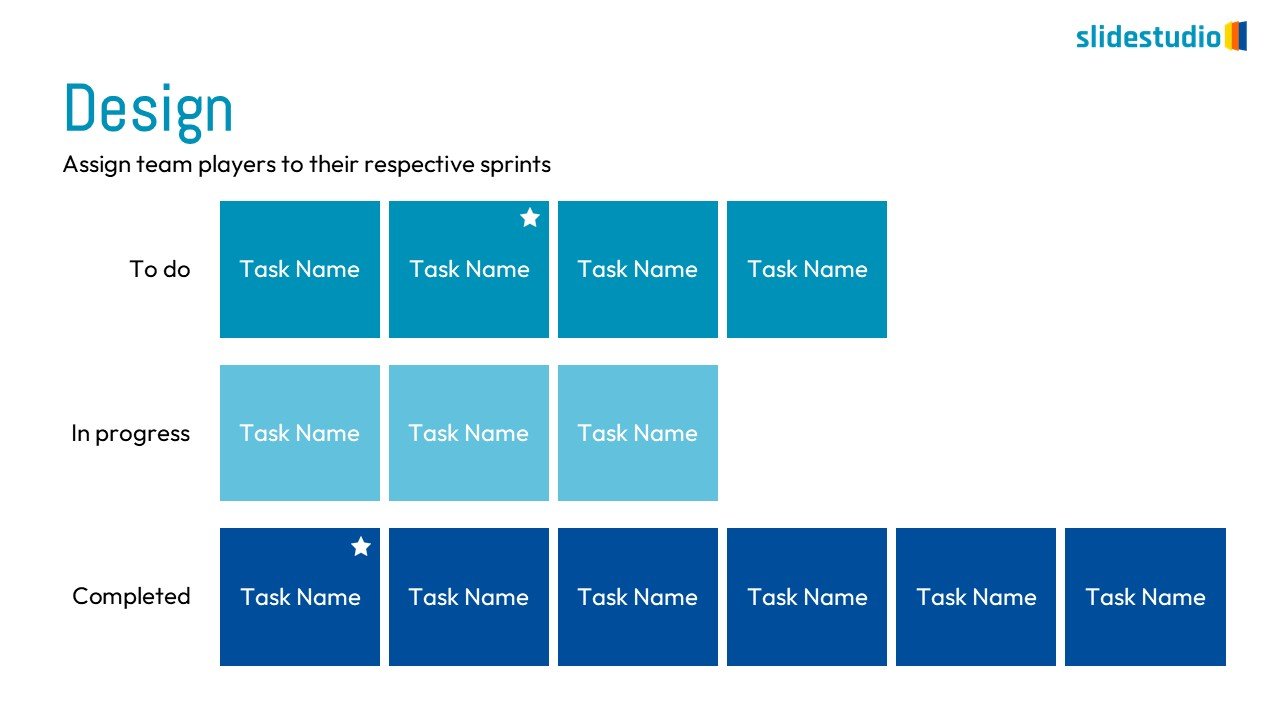Select the Design title heading
The width and height of the screenshot is (1280, 720).
click(x=148, y=109)
